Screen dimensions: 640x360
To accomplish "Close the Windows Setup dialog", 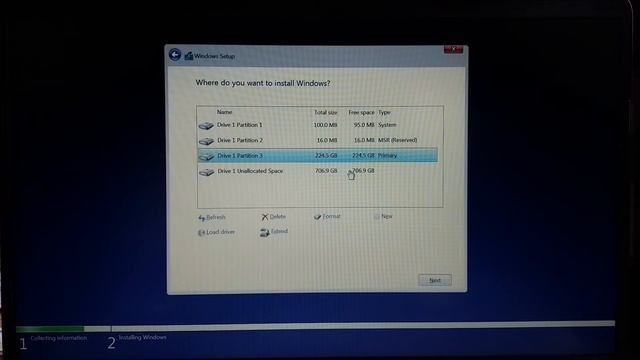I will point(453,49).
